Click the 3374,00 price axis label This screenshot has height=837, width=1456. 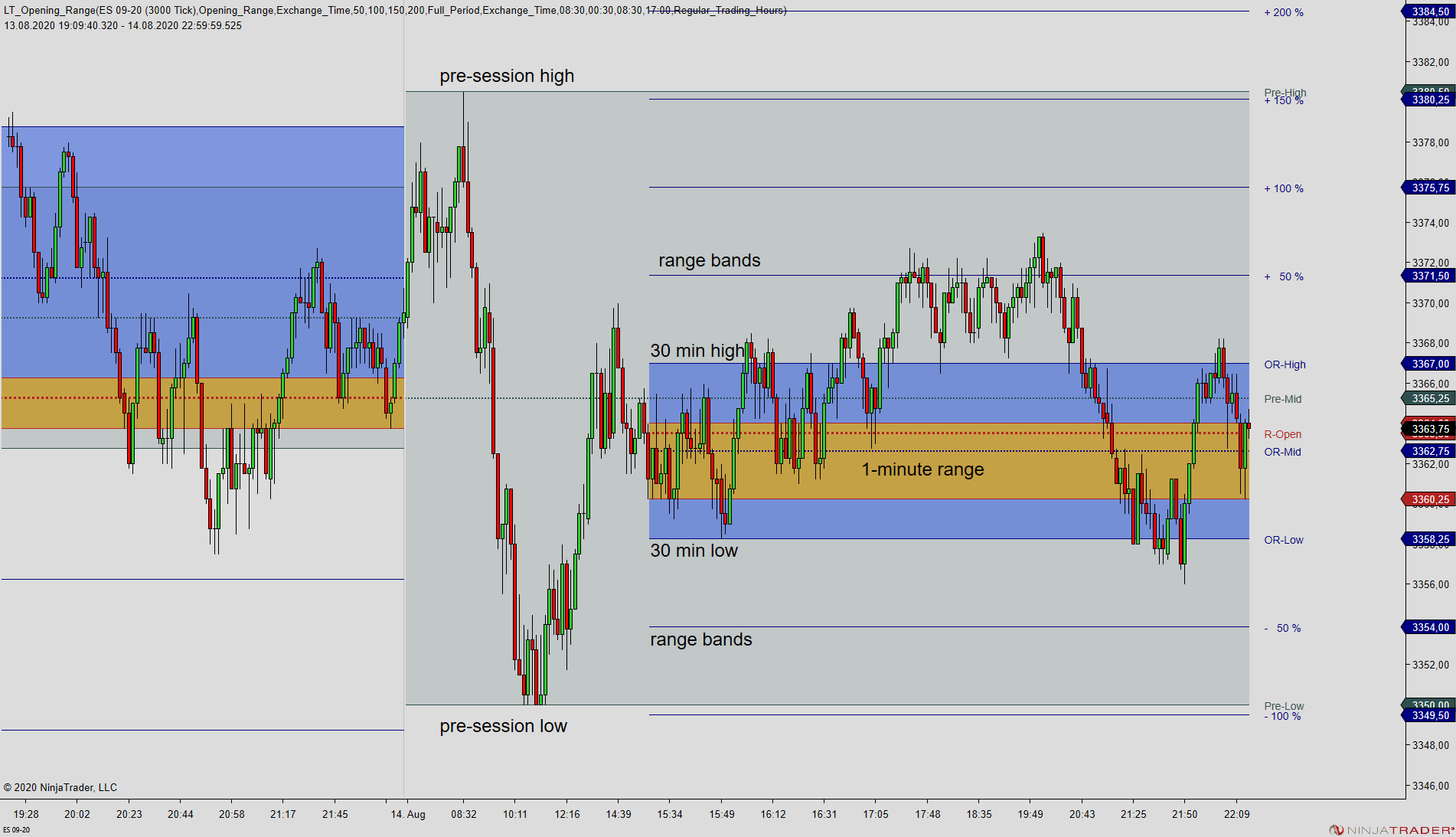click(1430, 223)
